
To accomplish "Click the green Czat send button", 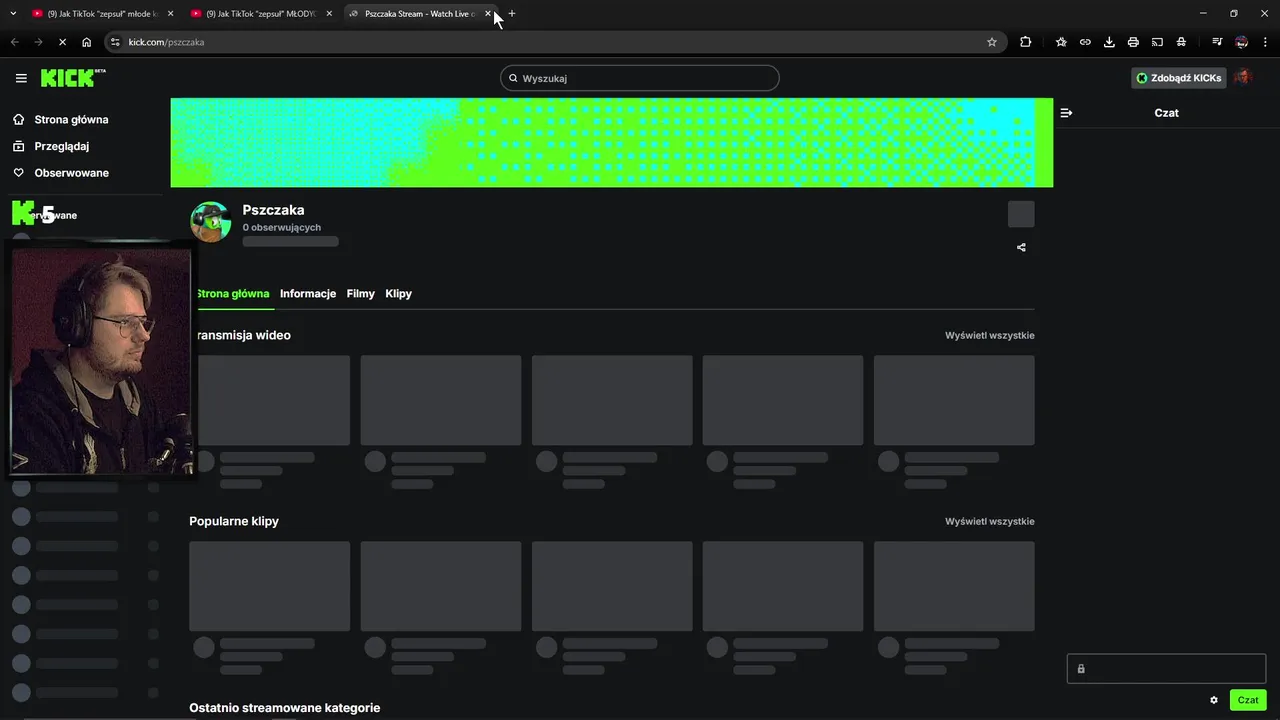I will (1248, 700).
